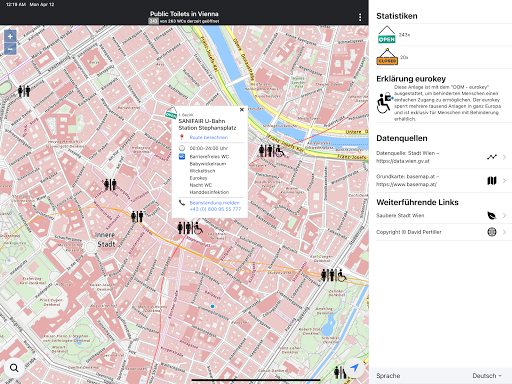
Task: Close the SANIFAIR popup with X
Action: click(x=242, y=110)
